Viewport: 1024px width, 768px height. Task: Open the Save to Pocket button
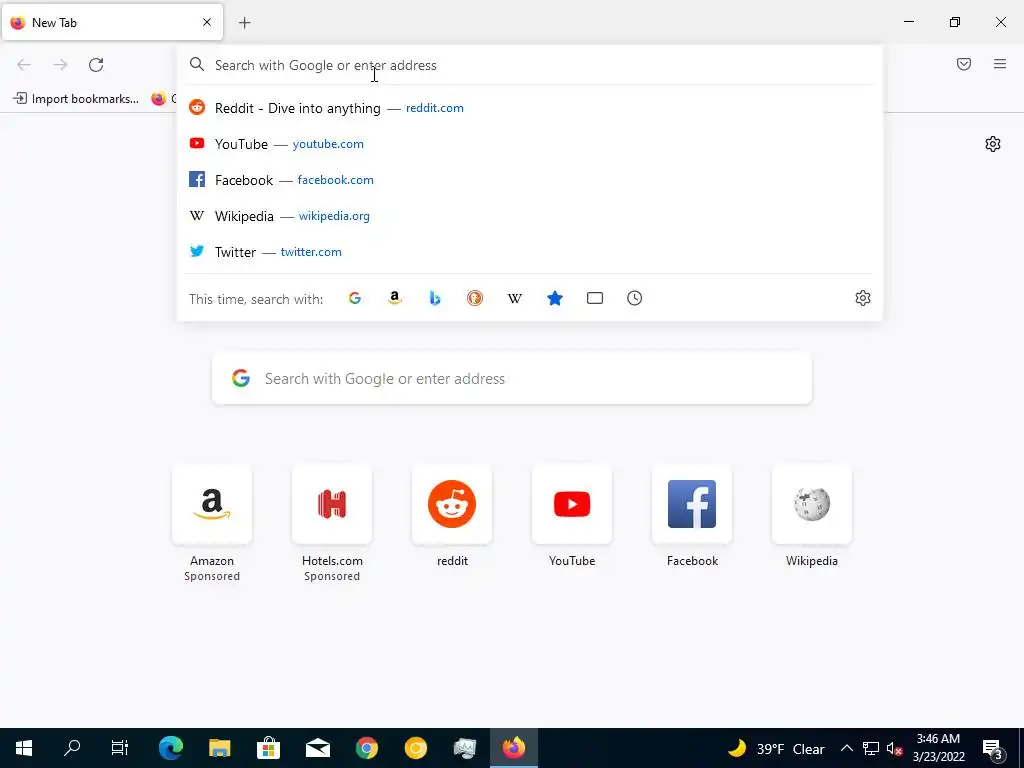pyautogui.click(x=964, y=64)
